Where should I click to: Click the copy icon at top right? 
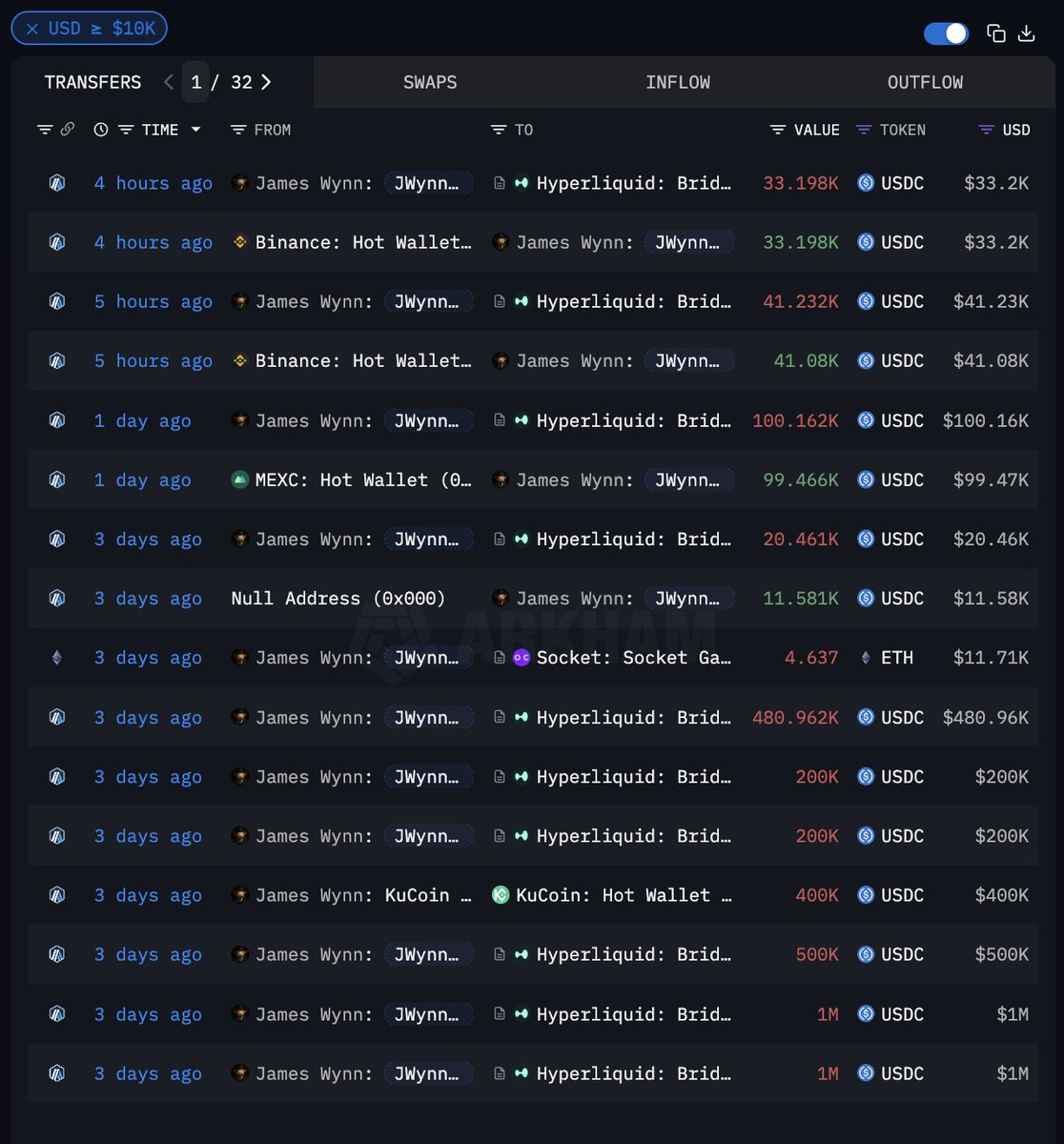coord(996,33)
